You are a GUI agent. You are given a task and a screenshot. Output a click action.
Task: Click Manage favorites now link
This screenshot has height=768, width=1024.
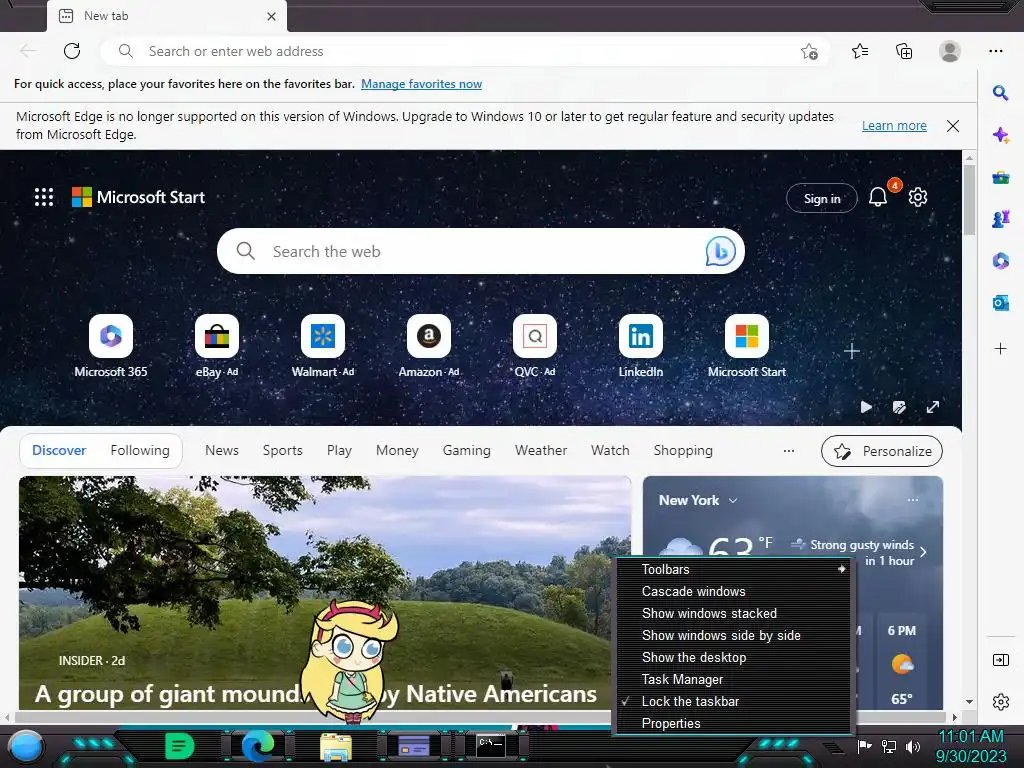pyautogui.click(x=421, y=84)
